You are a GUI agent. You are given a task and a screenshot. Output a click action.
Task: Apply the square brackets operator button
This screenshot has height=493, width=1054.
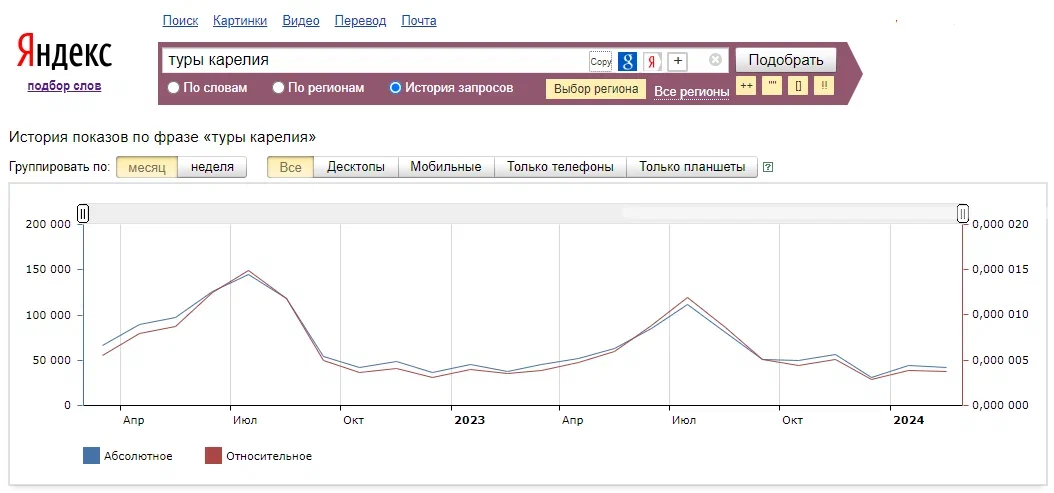click(x=798, y=86)
